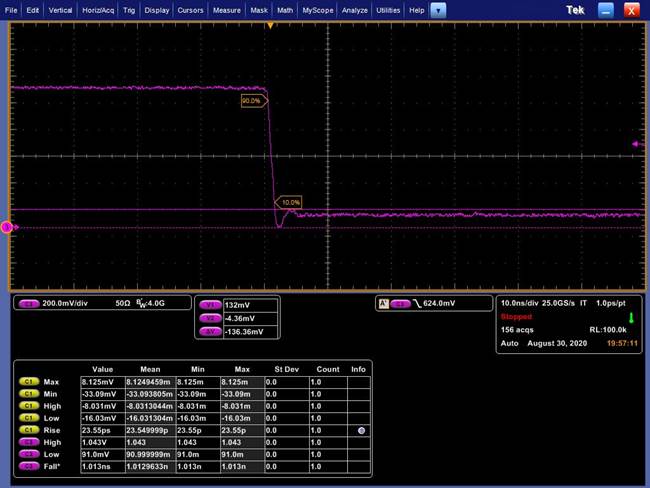650x488 pixels.
Task: Click the St Dev column header
Action: pos(286,369)
